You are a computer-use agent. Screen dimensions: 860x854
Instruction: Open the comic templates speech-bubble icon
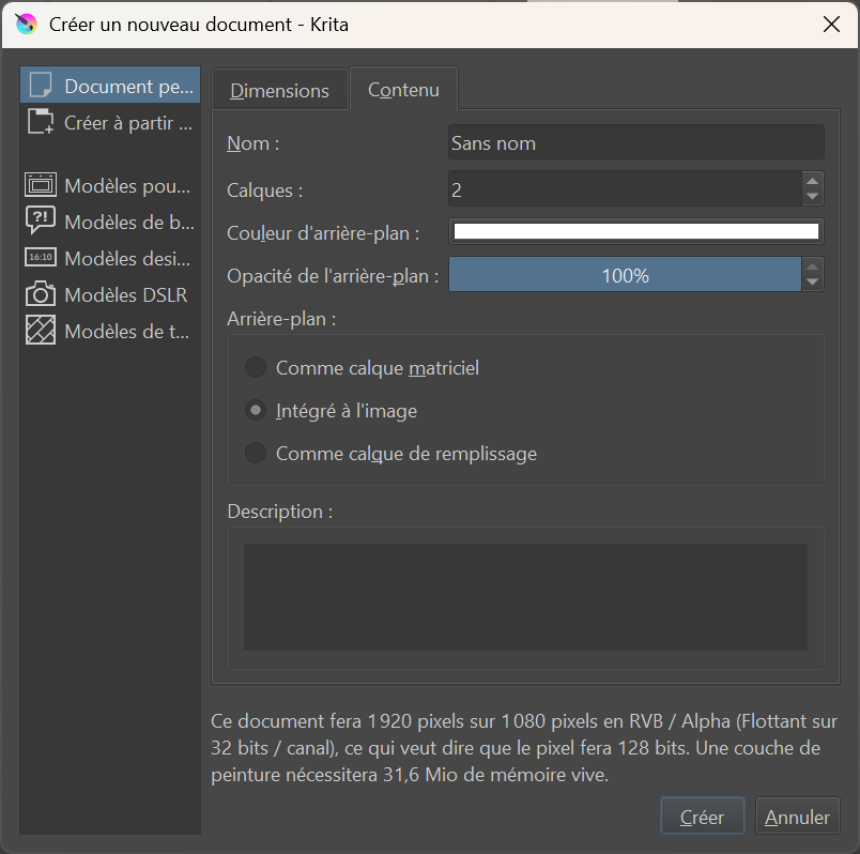tap(41, 221)
